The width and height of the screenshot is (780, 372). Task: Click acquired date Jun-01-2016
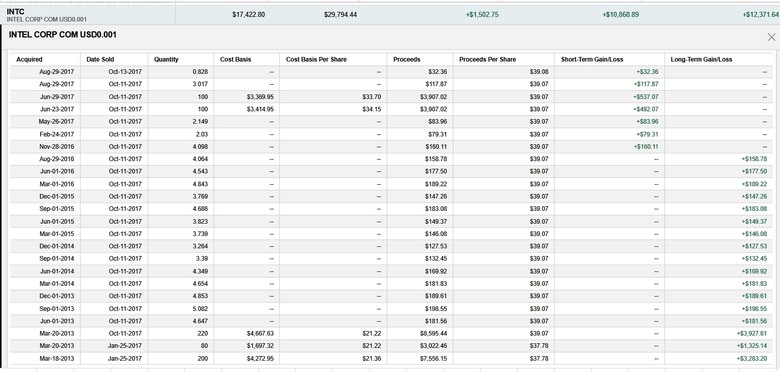coord(56,172)
